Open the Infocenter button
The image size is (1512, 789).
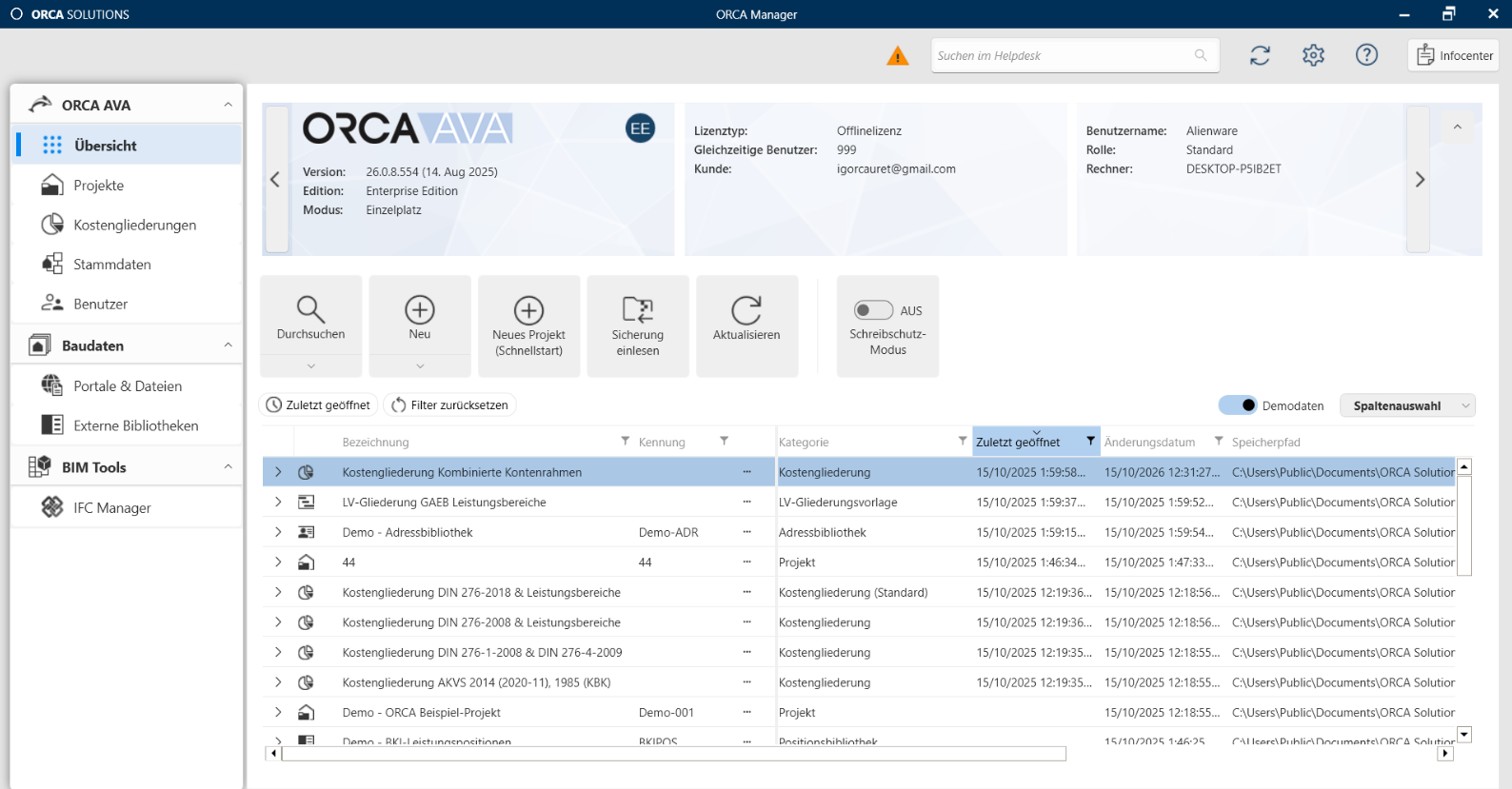pos(1453,55)
